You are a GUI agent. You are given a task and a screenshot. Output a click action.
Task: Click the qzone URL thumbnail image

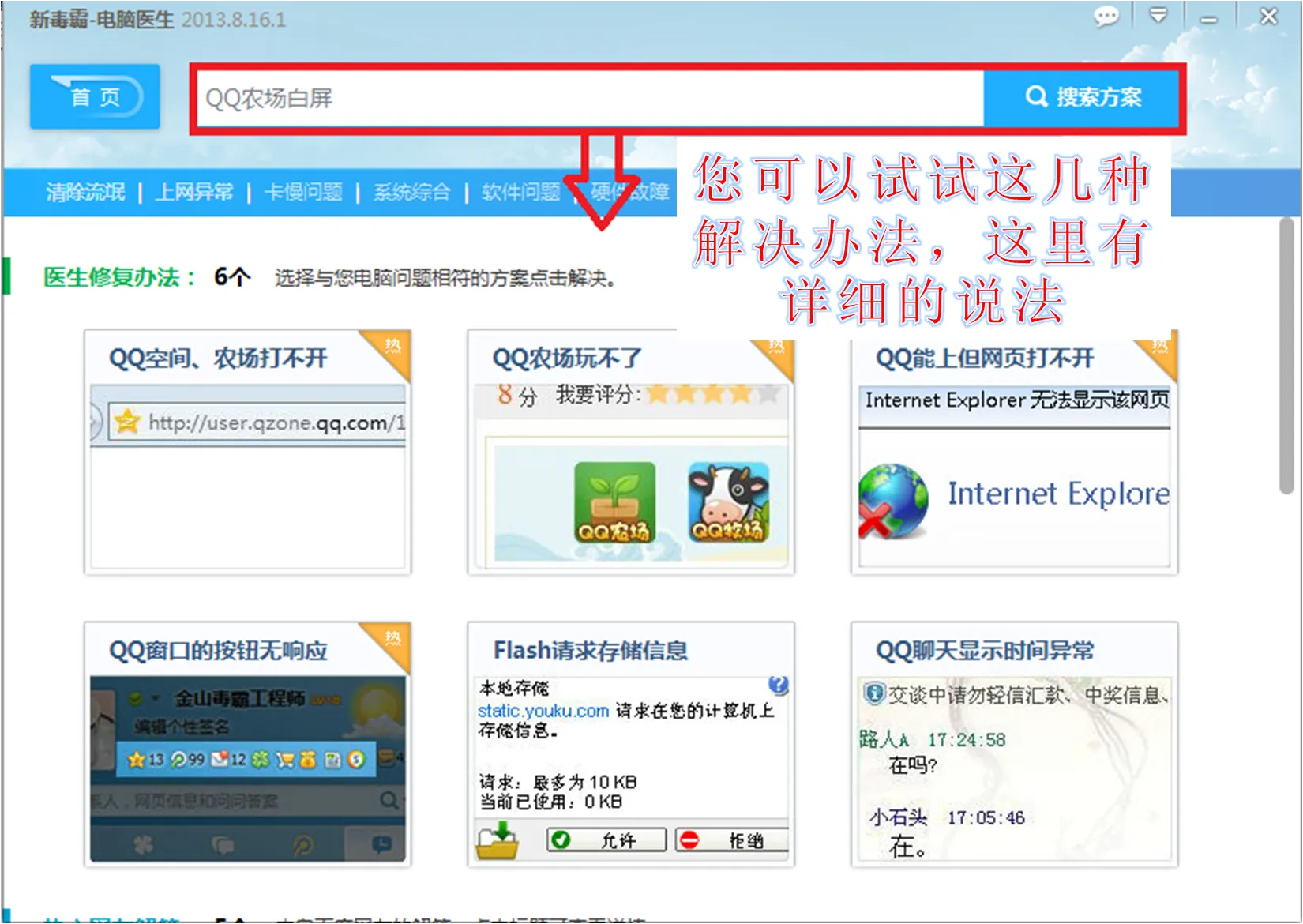click(248, 476)
